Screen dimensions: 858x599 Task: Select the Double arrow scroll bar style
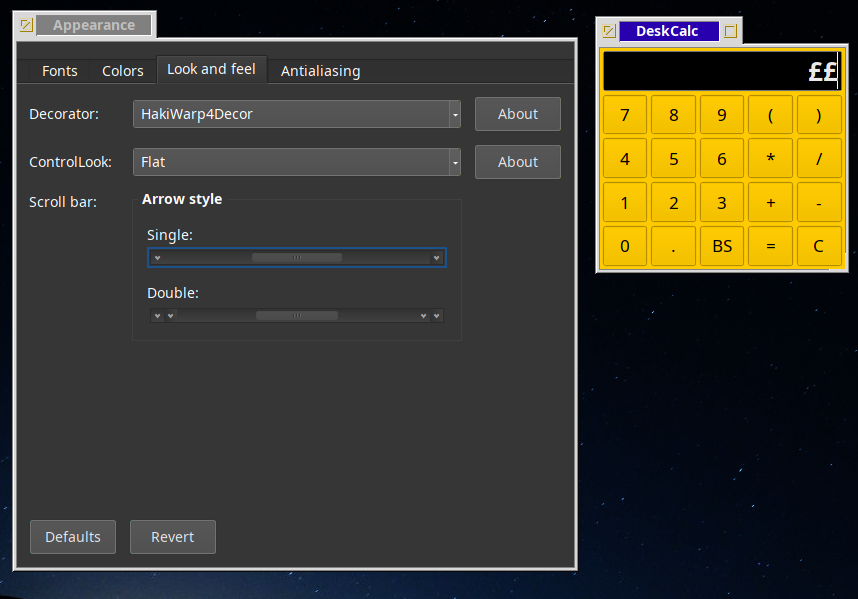point(296,316)
